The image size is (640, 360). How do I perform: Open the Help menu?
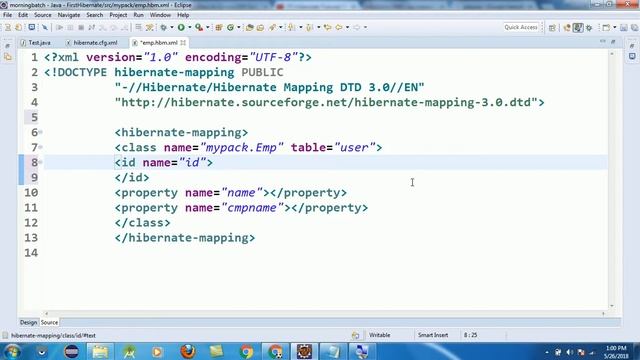pos(183,15)
